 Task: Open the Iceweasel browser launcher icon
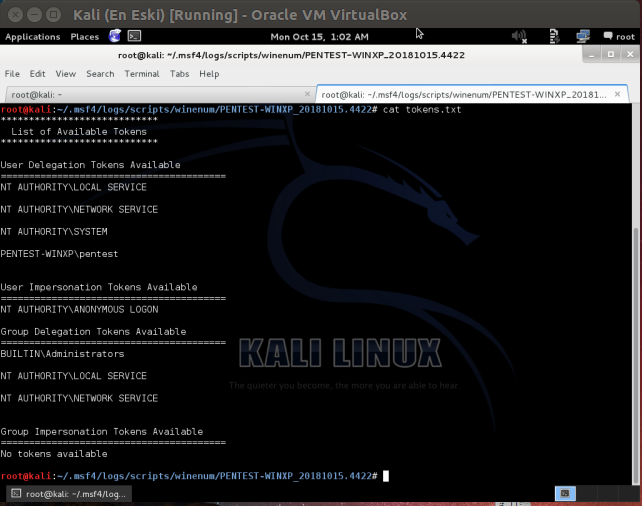tap(115, 36)
